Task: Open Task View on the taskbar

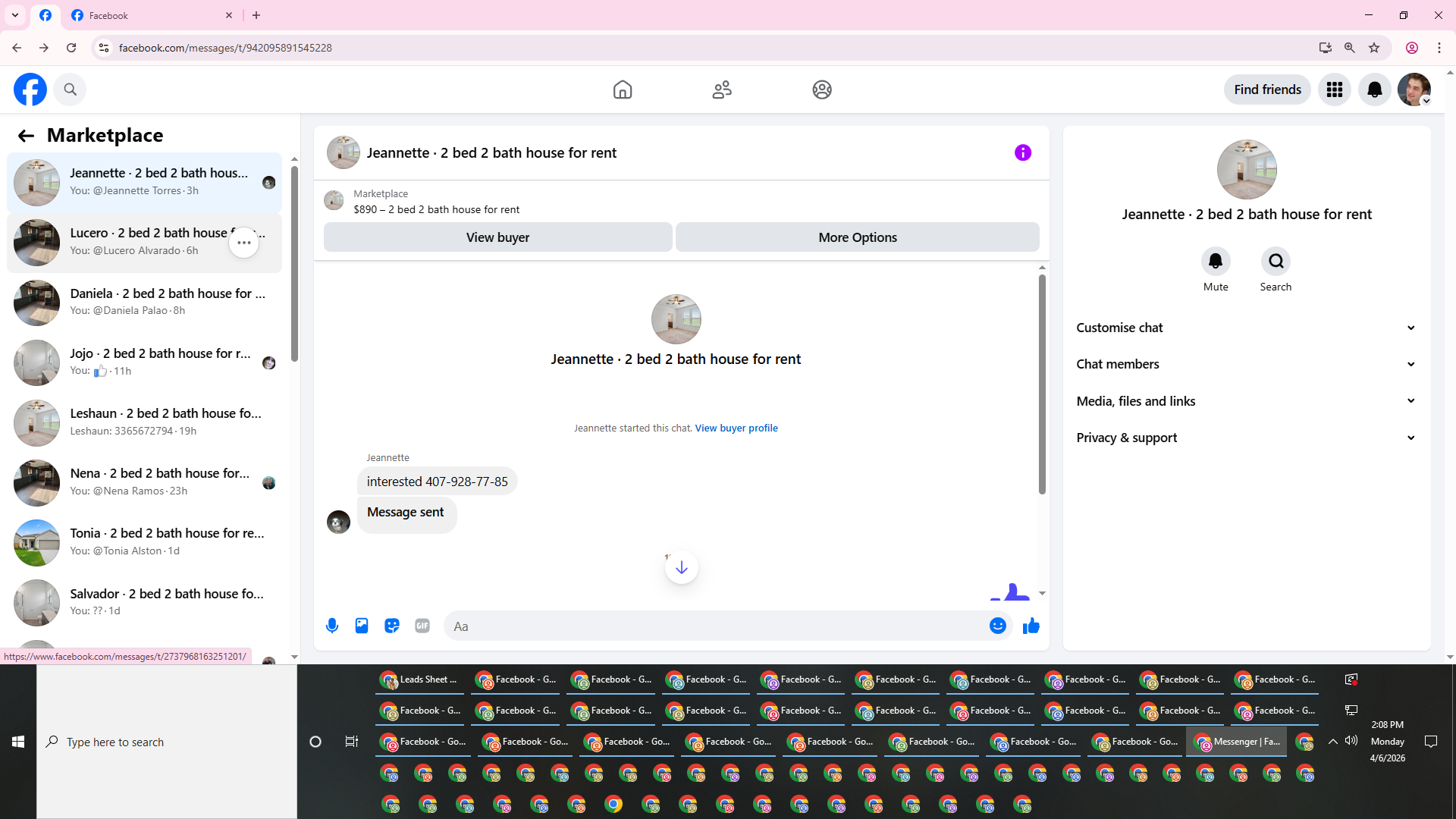Action: coord(351,742)
